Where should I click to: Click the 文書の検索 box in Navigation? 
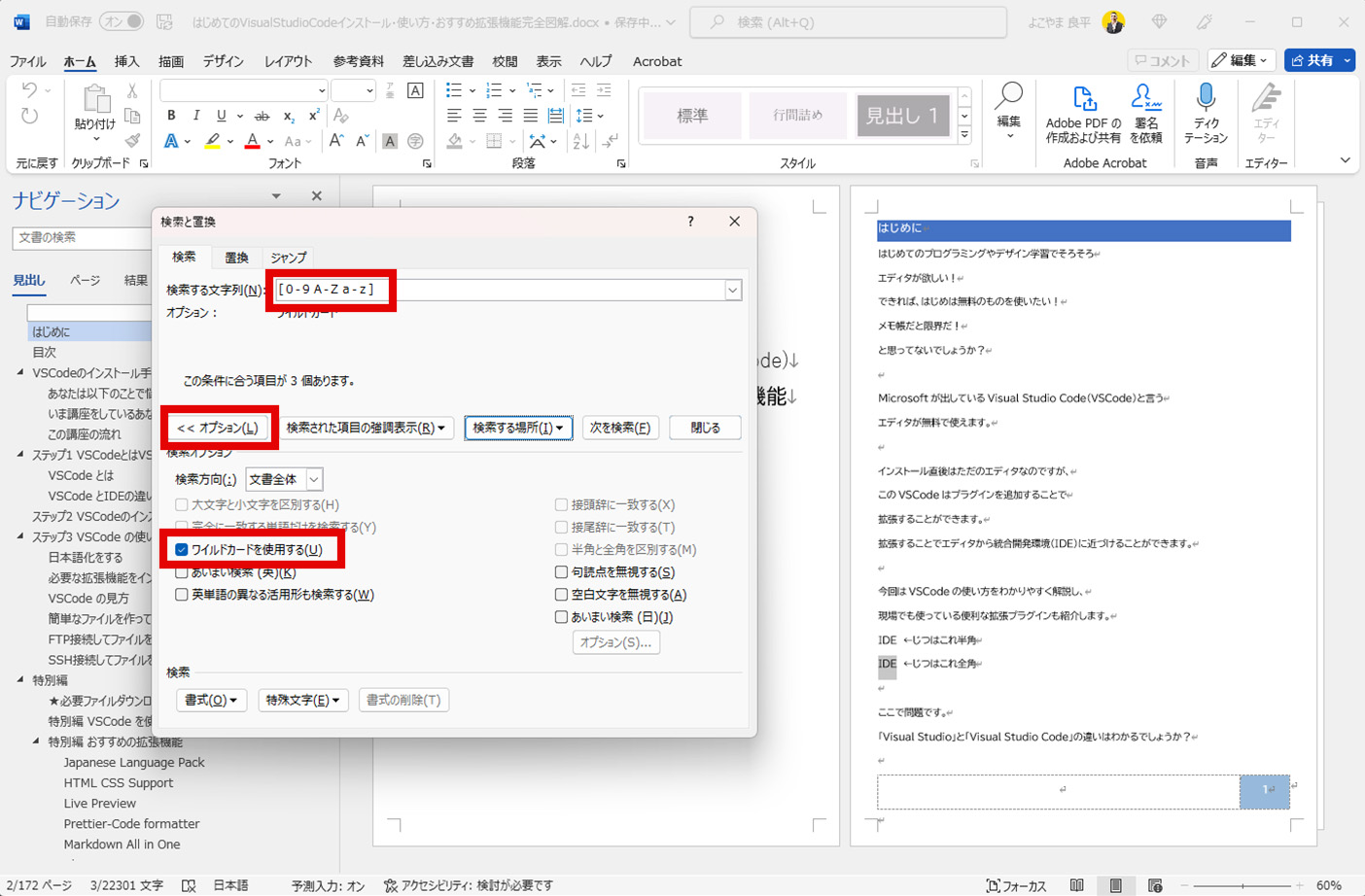point(83,237)
